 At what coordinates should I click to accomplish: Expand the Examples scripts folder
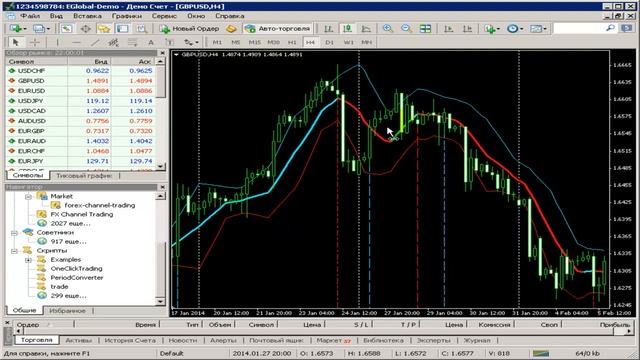tap(28, 260)
